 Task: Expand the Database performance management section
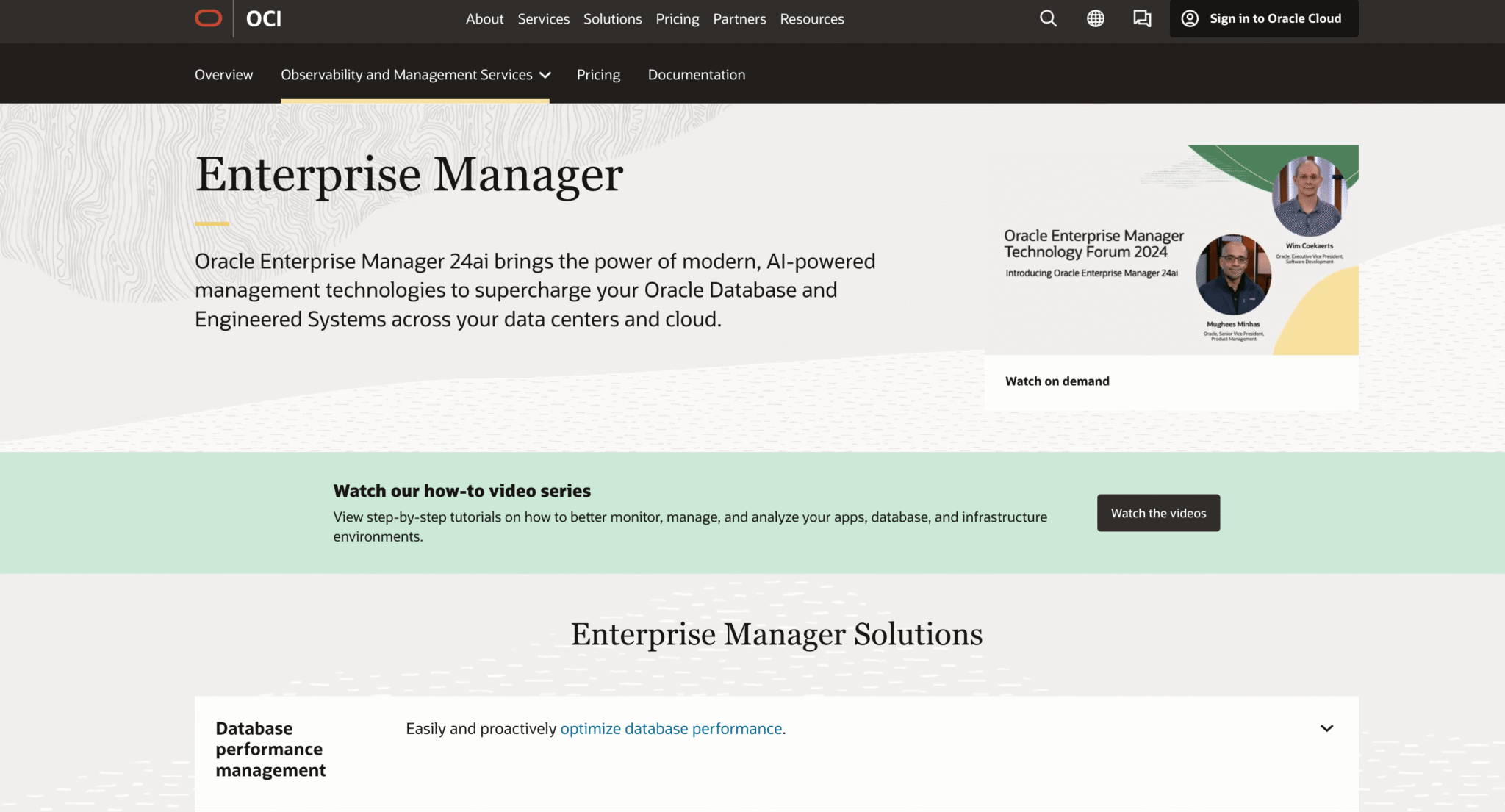1326,728
